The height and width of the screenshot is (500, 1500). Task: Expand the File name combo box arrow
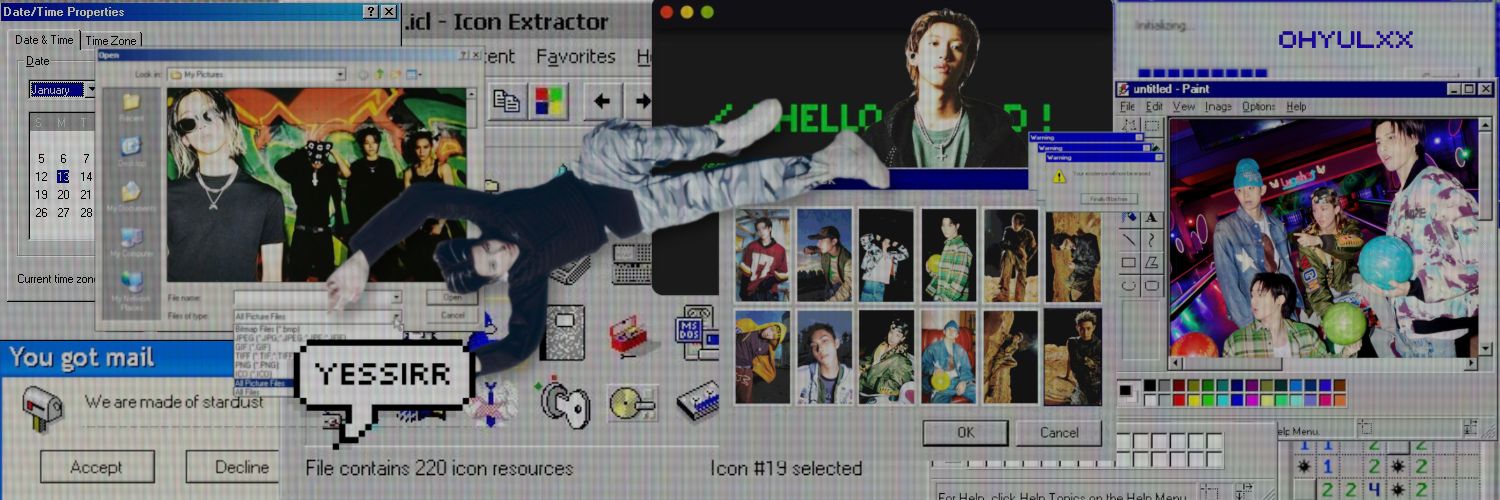[x=396, y=297]
